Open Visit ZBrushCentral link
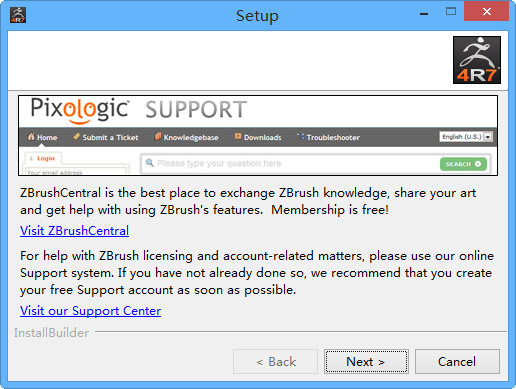 click(x=74, y=231)
